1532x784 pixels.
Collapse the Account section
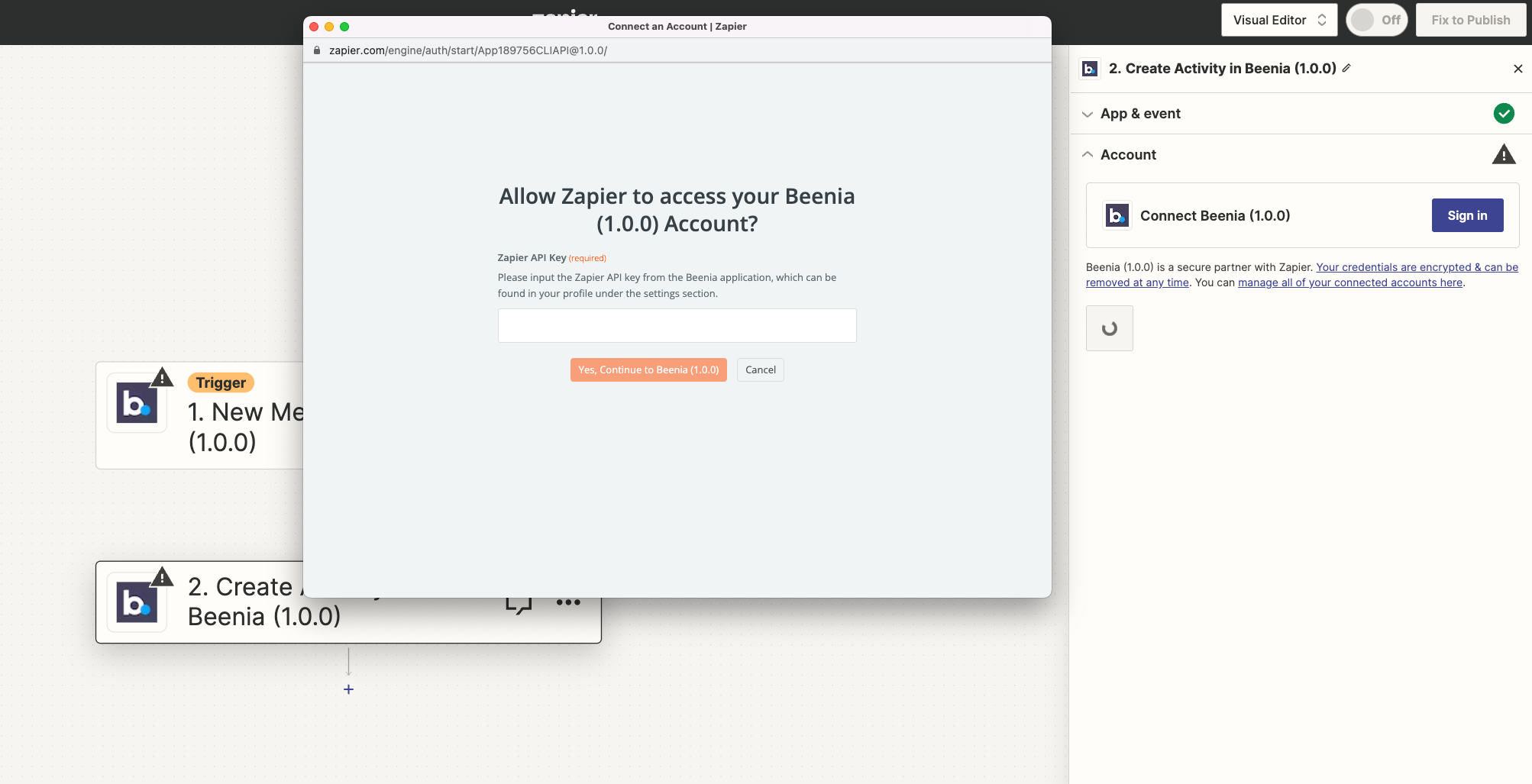pos(1128,155)
